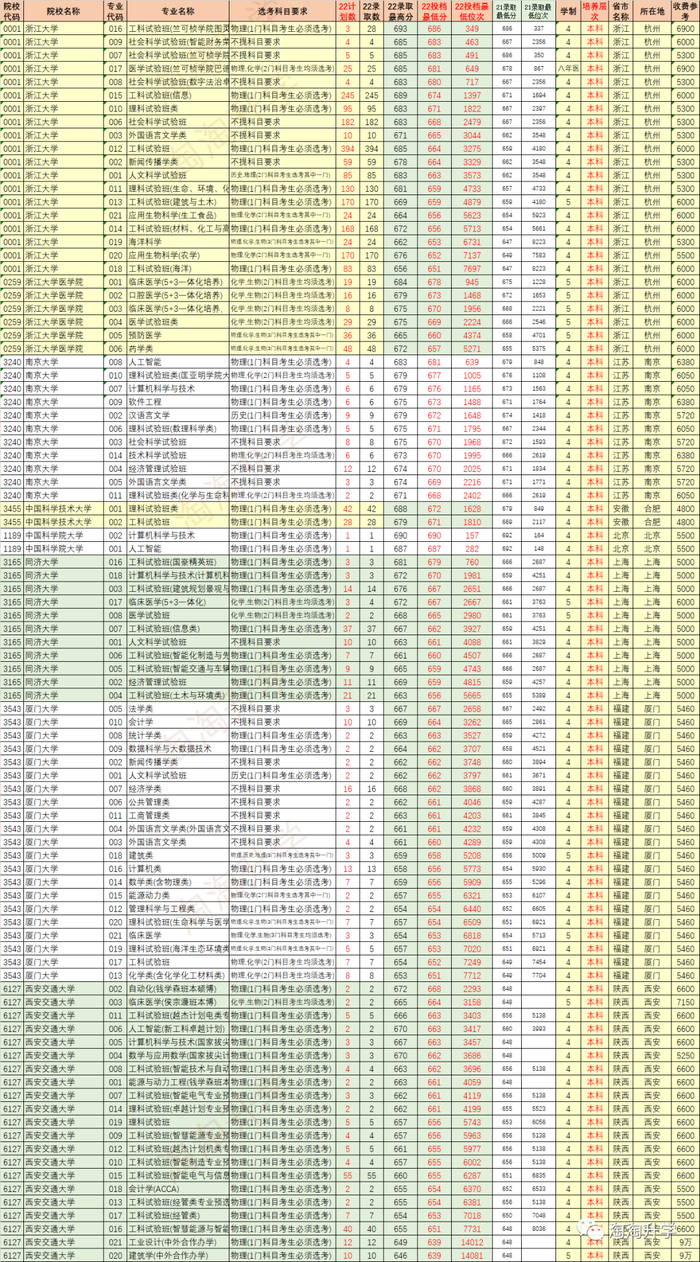Select the 海洋科学 major cell
Screen dimensions: 700x1262
[178, 241]
